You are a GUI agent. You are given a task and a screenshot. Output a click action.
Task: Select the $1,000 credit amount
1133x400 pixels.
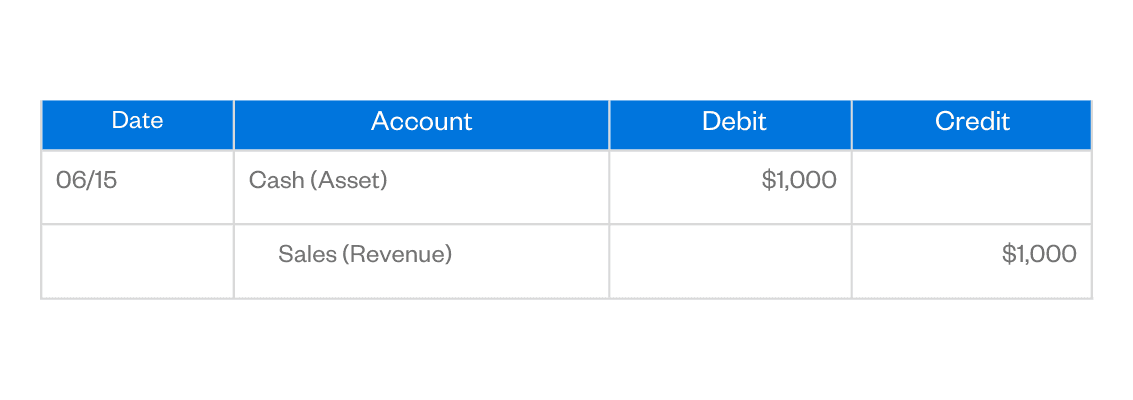1039,255
